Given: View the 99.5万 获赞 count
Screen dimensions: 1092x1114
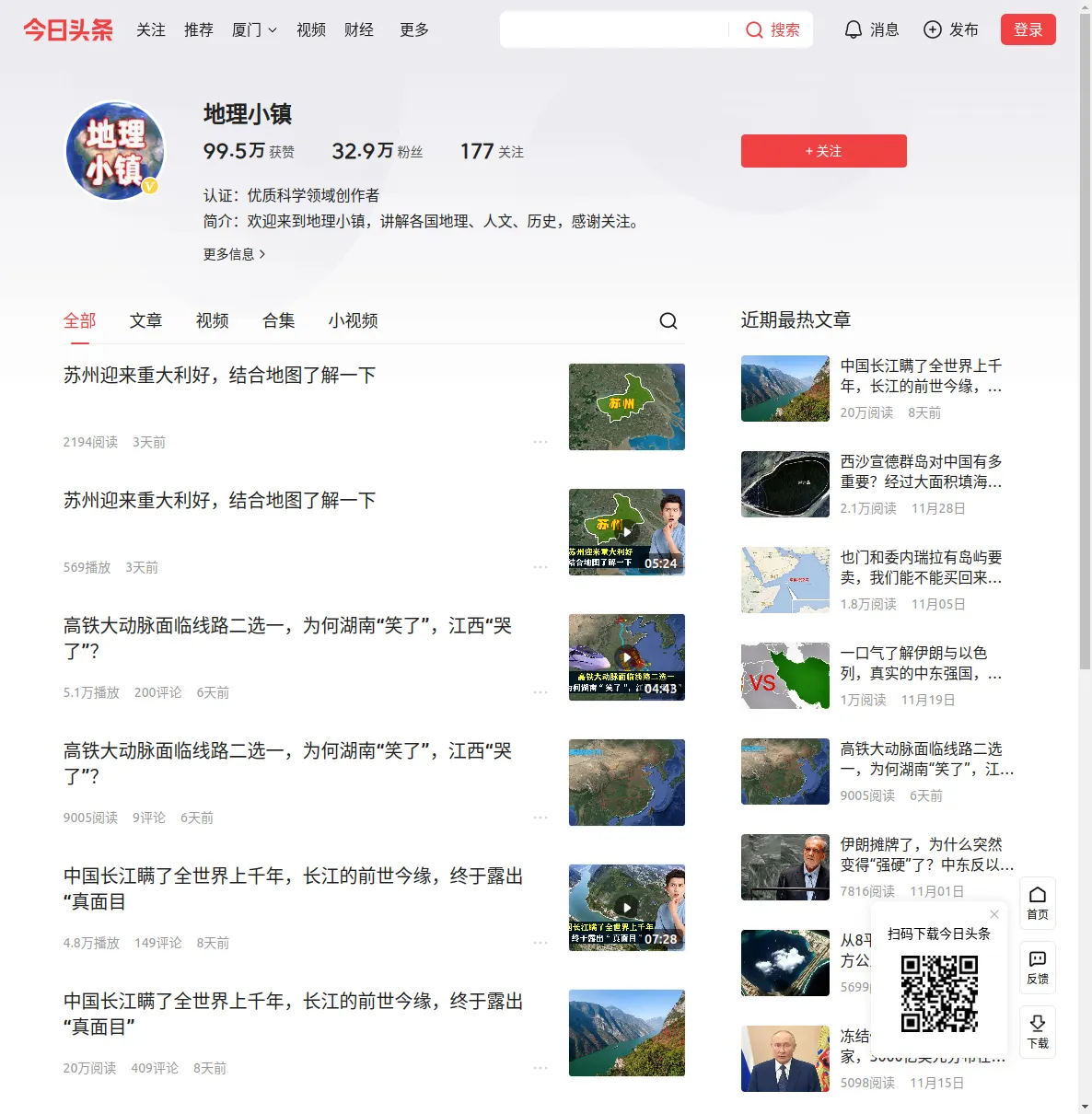Looking at the screenshot, I should 249,151.
